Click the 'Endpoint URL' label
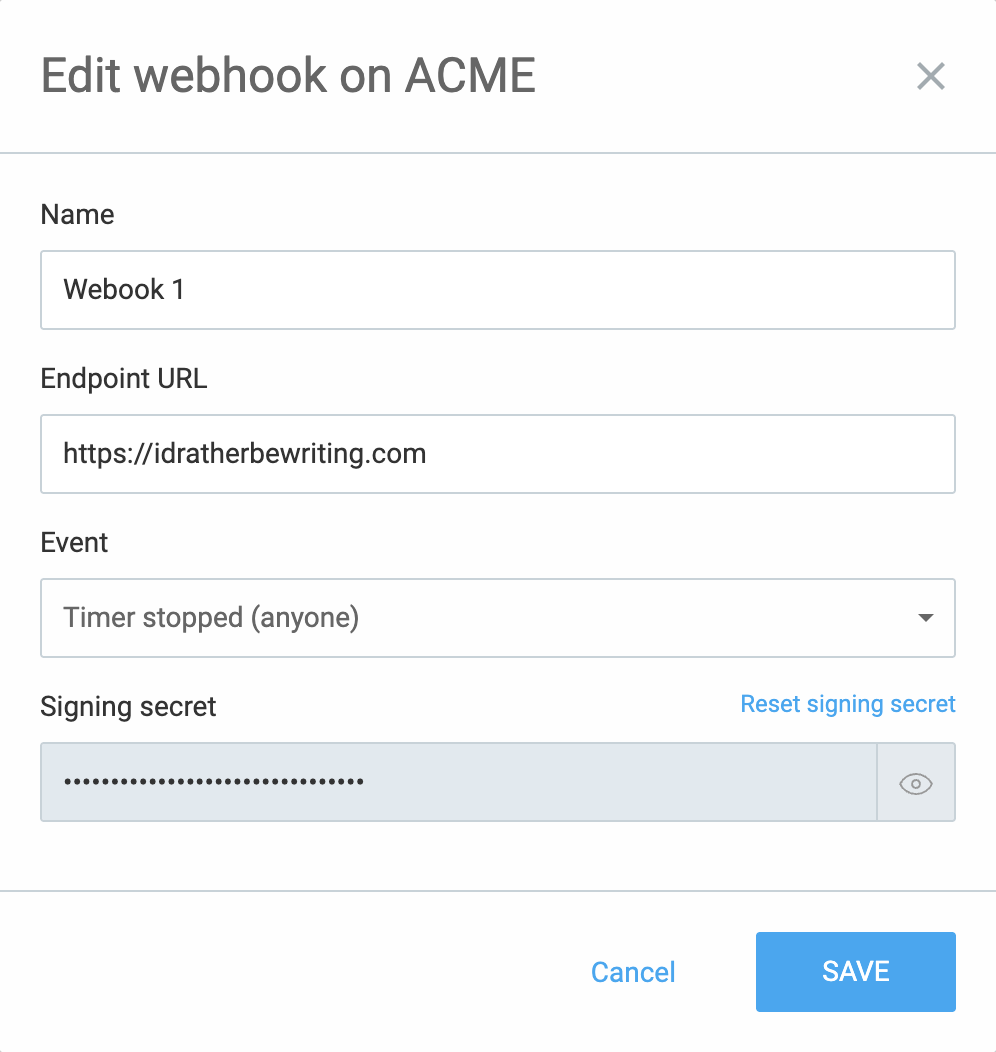The height and width of the screenshot is (1052, 996). (124, 378)
